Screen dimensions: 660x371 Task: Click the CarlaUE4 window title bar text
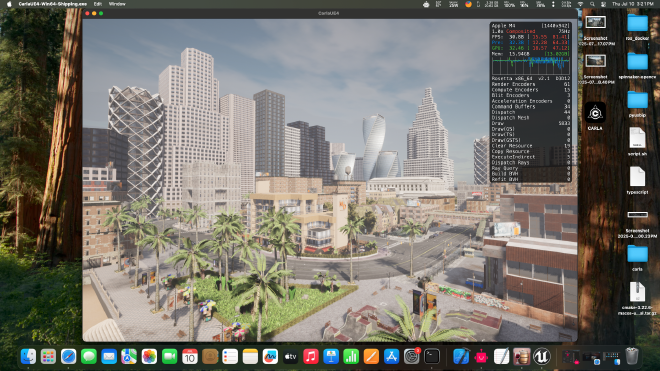tap(328, 13)
